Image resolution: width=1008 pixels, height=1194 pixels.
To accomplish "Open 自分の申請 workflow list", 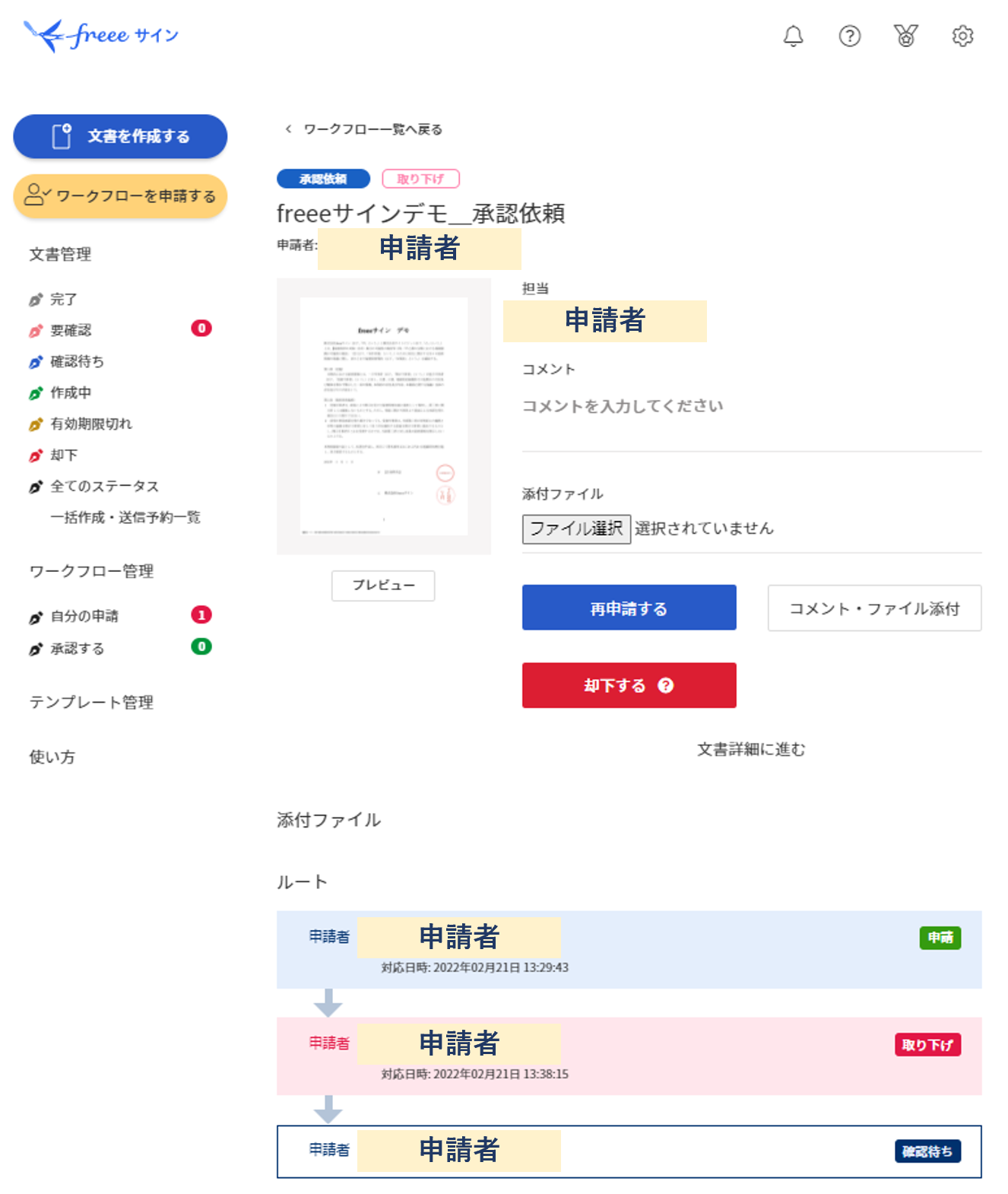I will pyautogui.click(x=84, y=617).
